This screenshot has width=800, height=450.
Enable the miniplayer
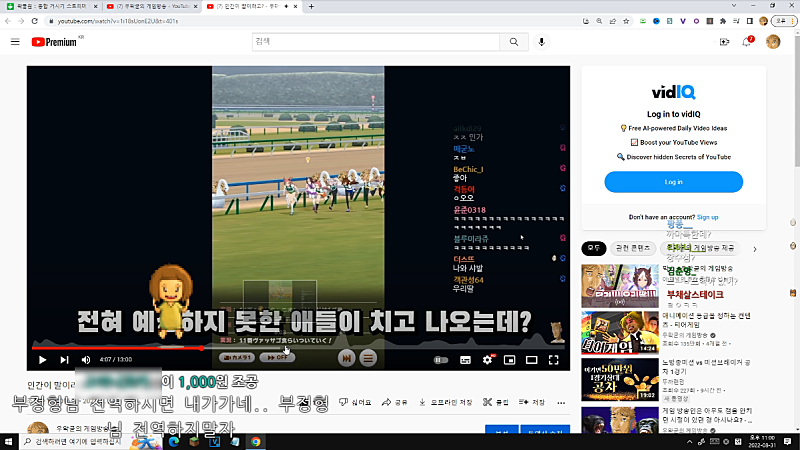pyautogui.click(x=510, y=360)
